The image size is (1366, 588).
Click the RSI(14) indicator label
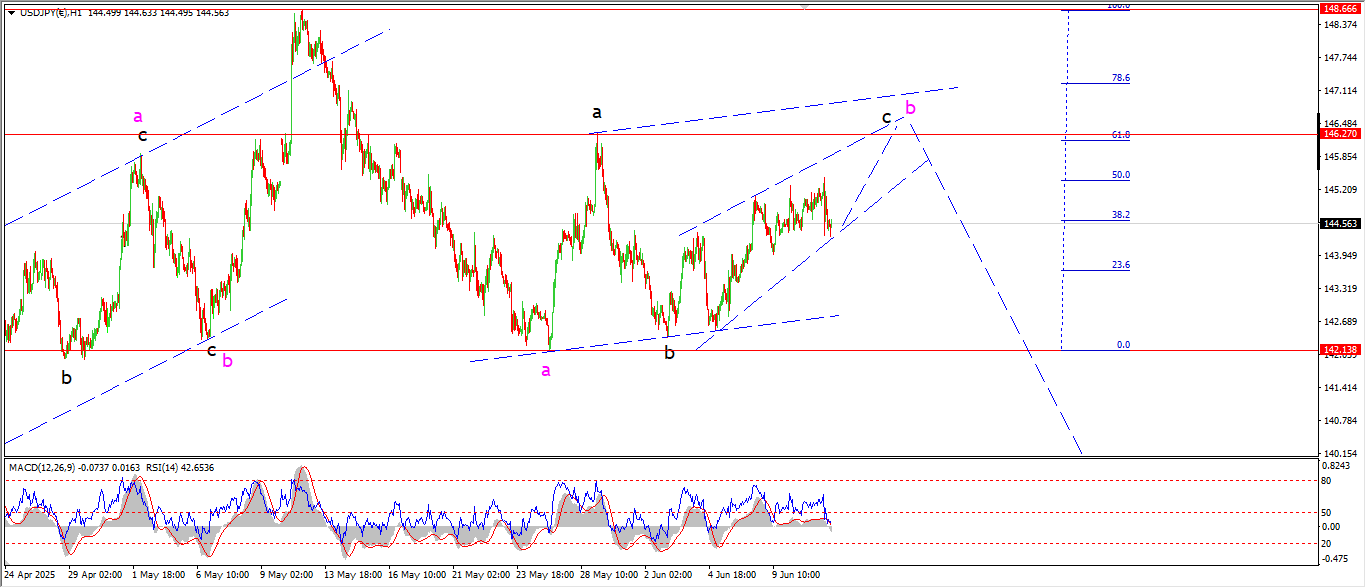(x=158, y=467)
